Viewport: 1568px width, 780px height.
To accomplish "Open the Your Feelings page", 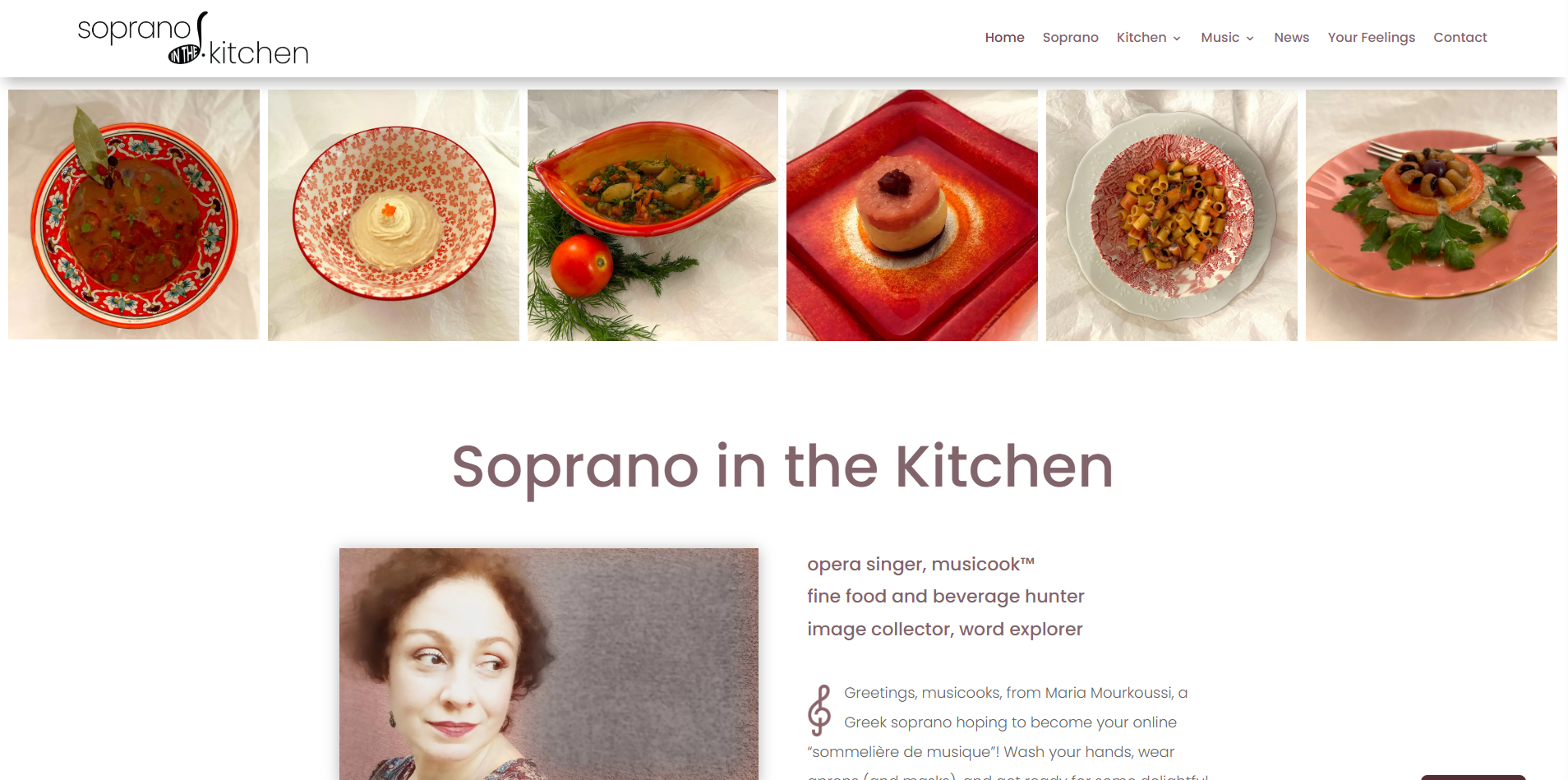I will pyautogui.click(x=1371, y=38).
